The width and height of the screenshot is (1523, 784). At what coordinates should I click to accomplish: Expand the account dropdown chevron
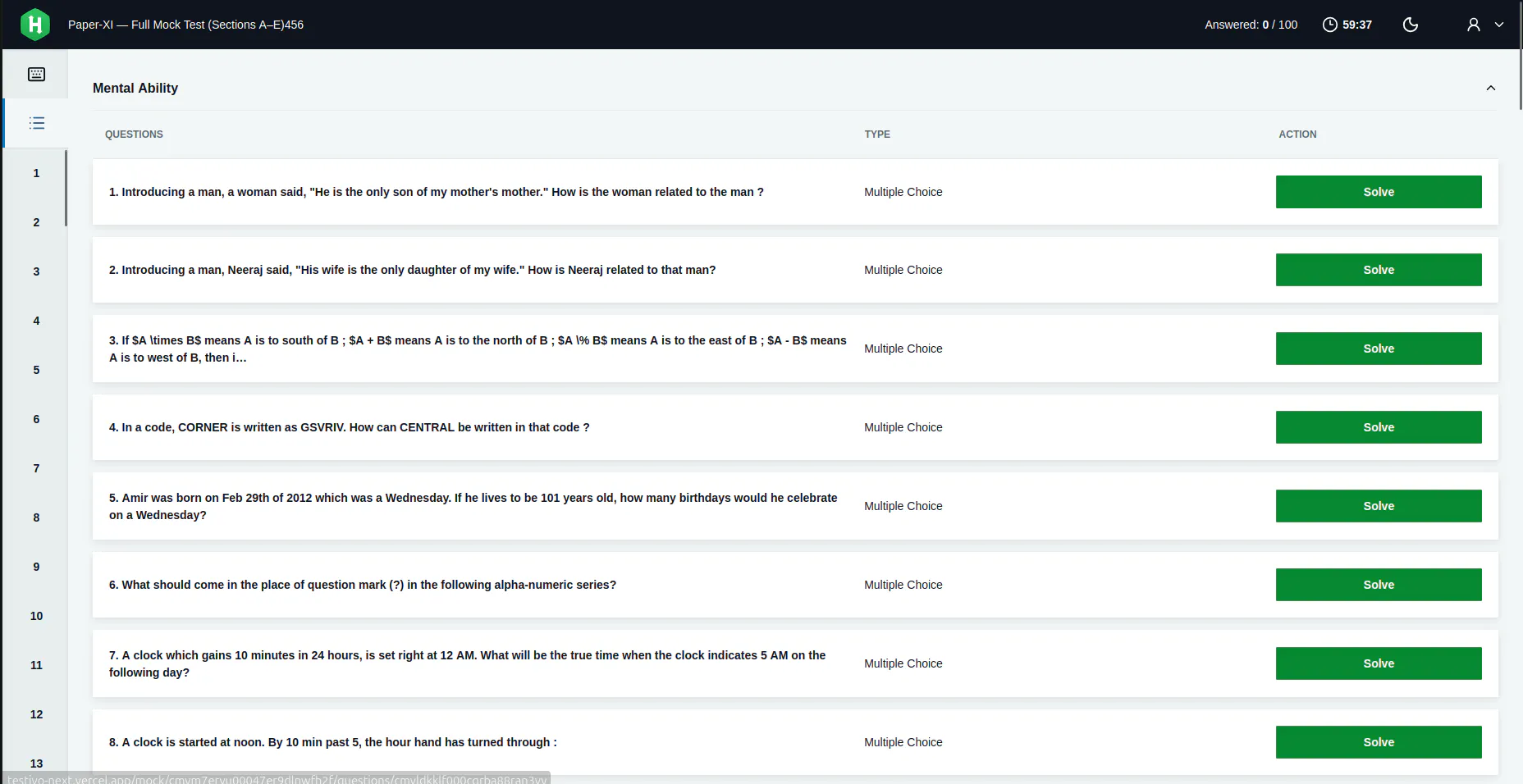[1499, 25]
